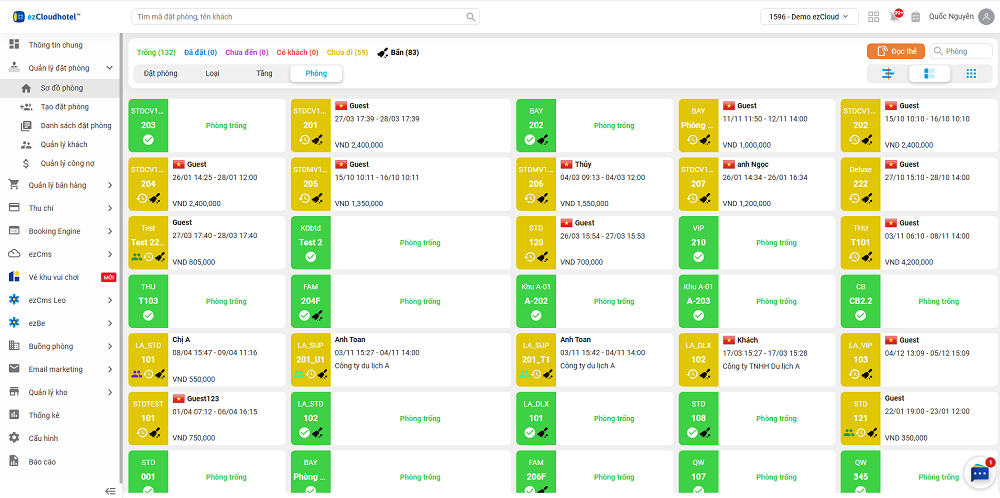This screenshot has width=1000, height=498.
Task: Open the chat support bubble icon
Action: click(x=979, y=473)
